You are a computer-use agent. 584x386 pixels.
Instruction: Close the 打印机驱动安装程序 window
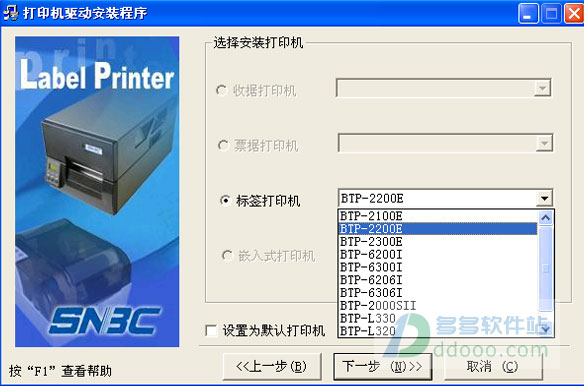point(574,14)
